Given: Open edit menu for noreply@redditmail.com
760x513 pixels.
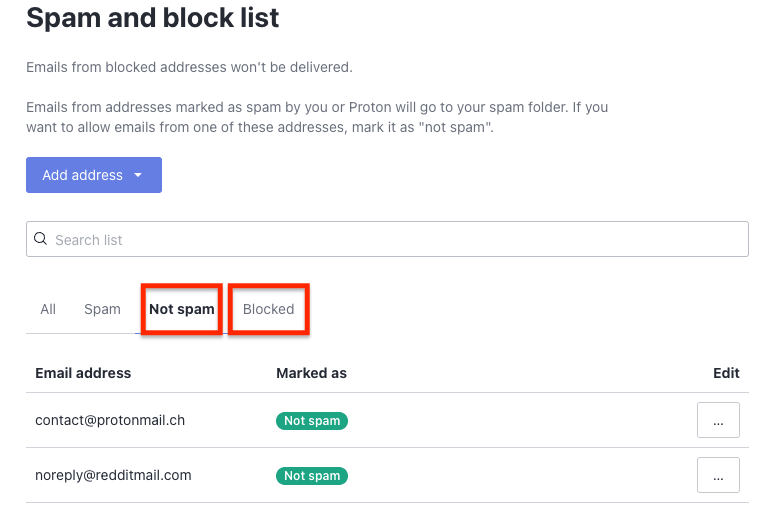Looking at the screenshot, I should coord(718,476).
